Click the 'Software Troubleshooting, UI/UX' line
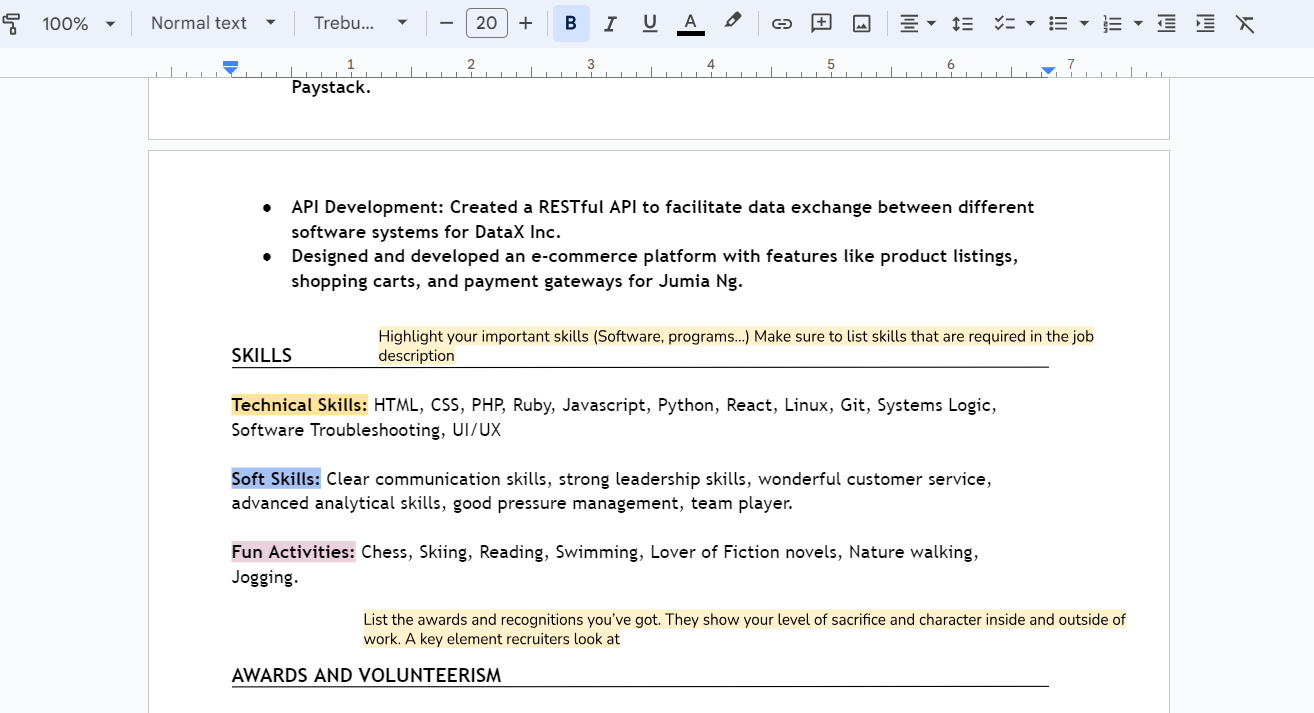 click(366, 430)
